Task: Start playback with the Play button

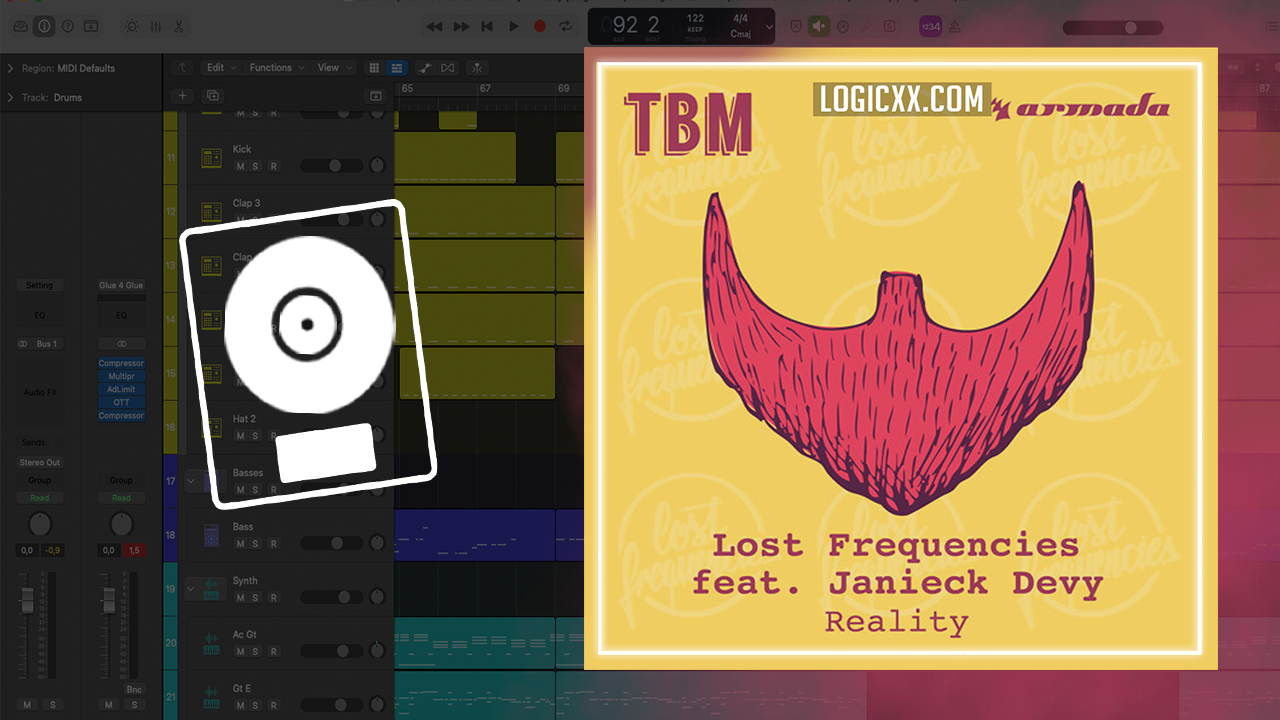Action: click(514, 27)
